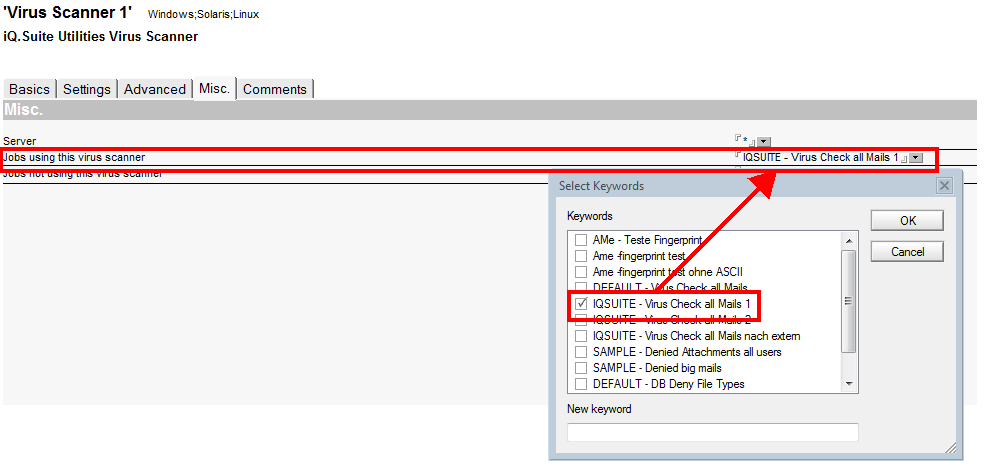Select the Comments tab
993x471 pixels.
(275, 89)
